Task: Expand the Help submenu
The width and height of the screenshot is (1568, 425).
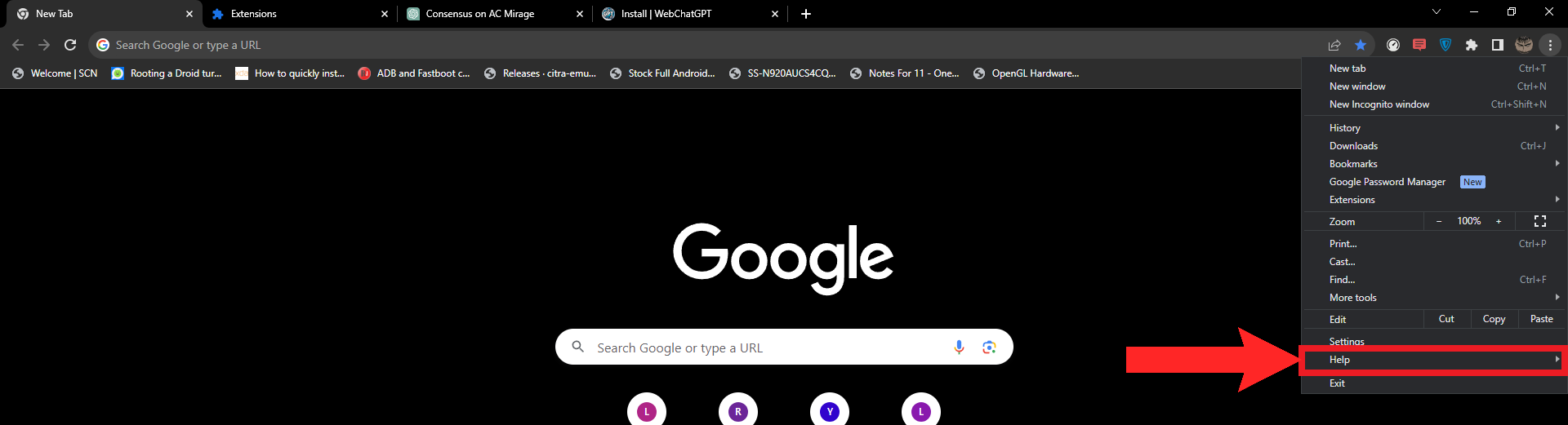Action: (x=1433, y=360)
